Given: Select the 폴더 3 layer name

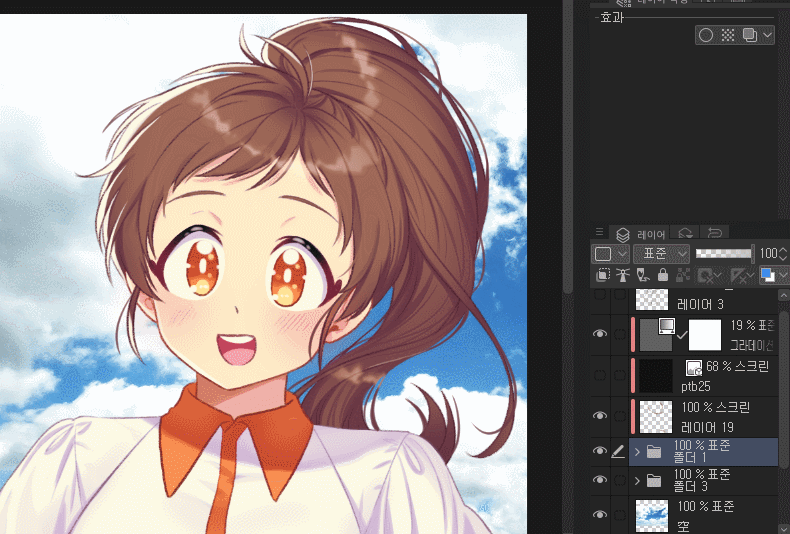Looking at the screenshot, I should coord(691,487).
